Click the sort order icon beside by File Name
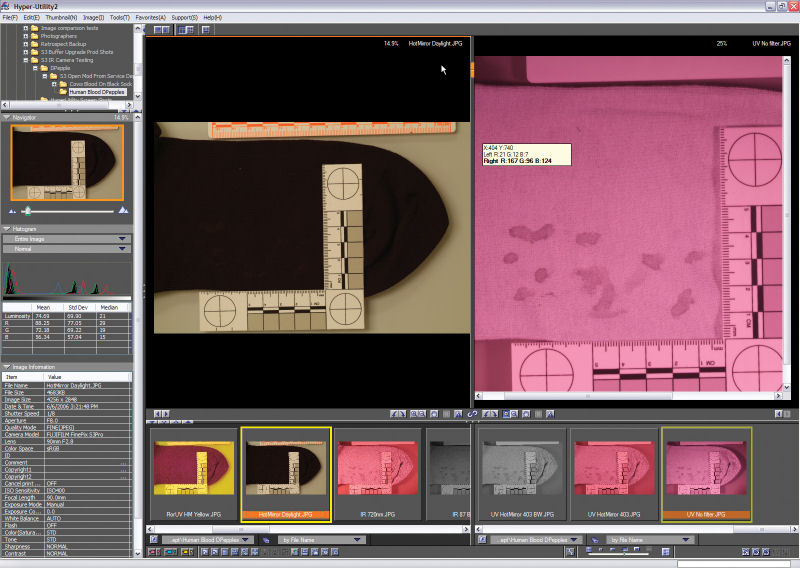This screenshot has width=800, height=568. coord(267,539)
